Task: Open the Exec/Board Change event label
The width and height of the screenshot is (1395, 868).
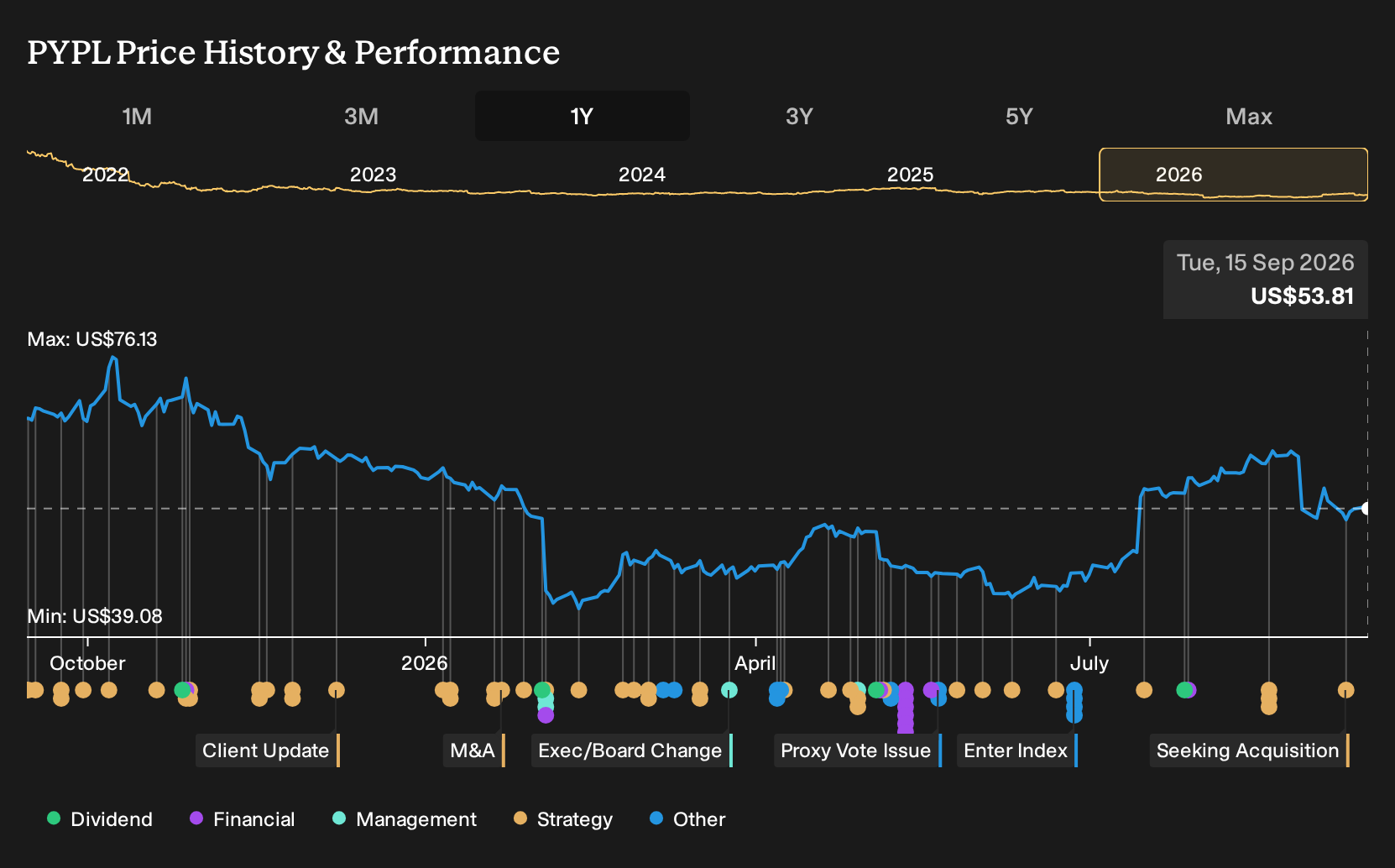Action: coord(632,750)
